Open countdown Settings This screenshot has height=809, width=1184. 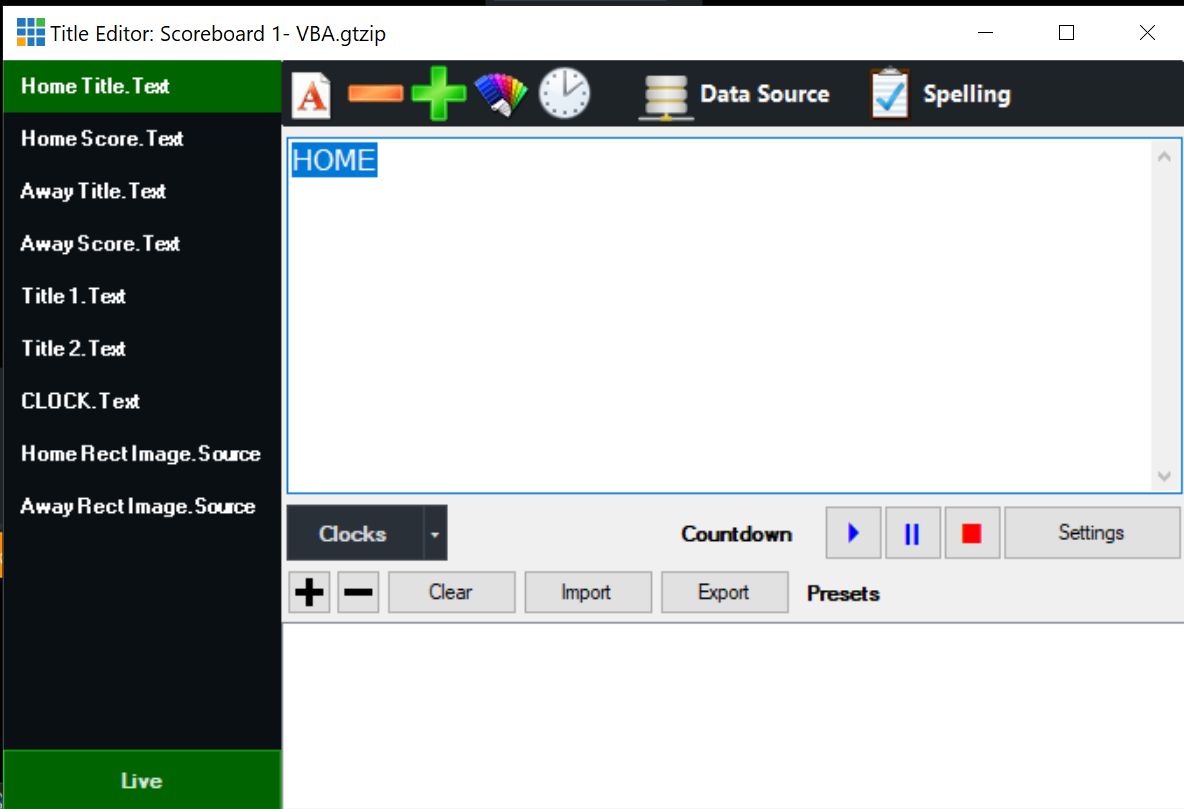1091,533
